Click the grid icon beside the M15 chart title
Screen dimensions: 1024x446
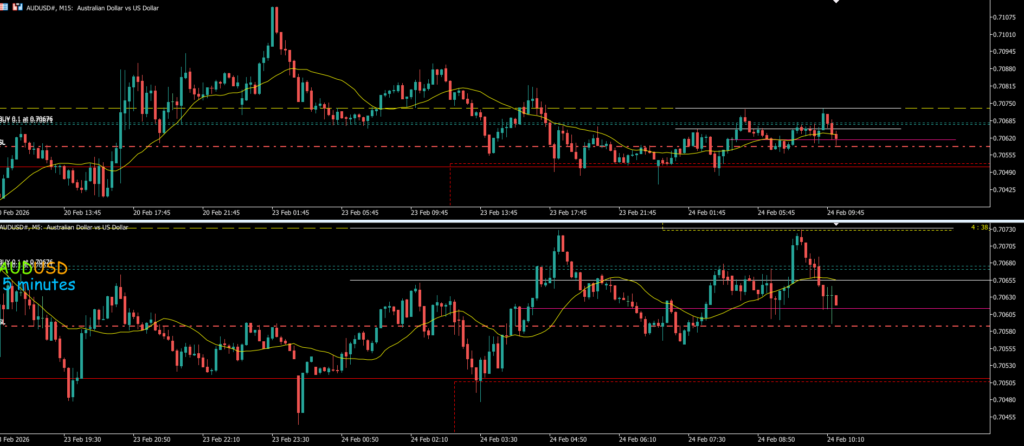click(6, 8)
